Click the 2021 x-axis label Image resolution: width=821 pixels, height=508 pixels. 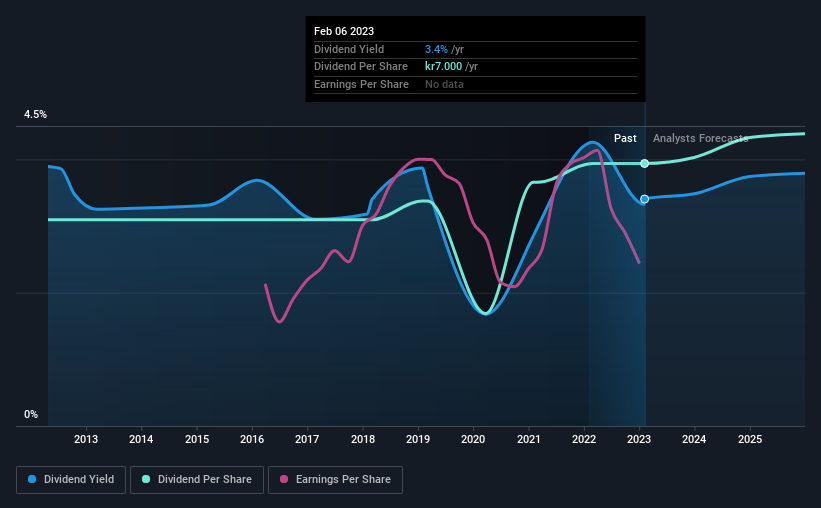pyautogui.click(x=529, y=439)
